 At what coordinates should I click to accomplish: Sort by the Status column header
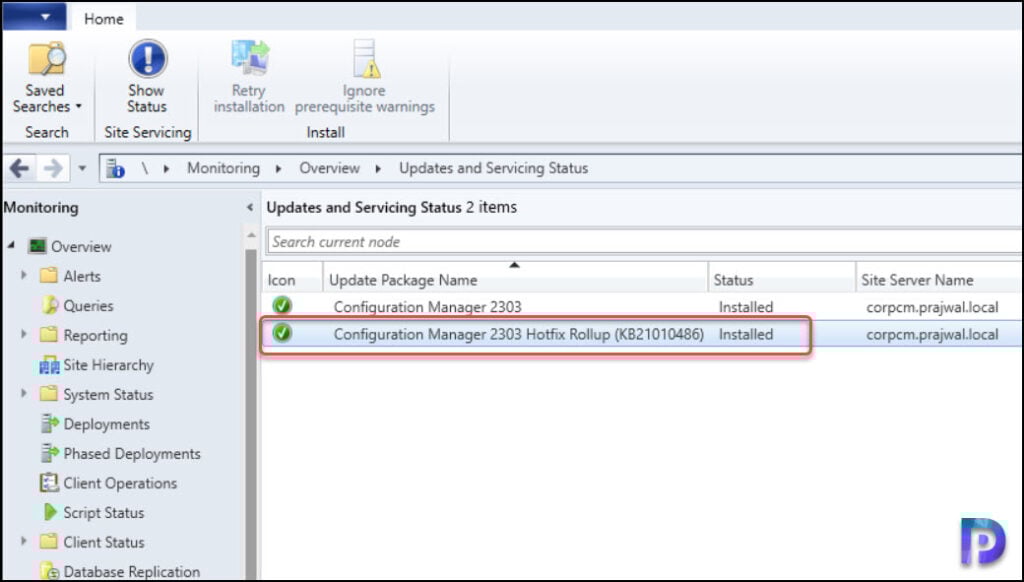tap(782, 280)
